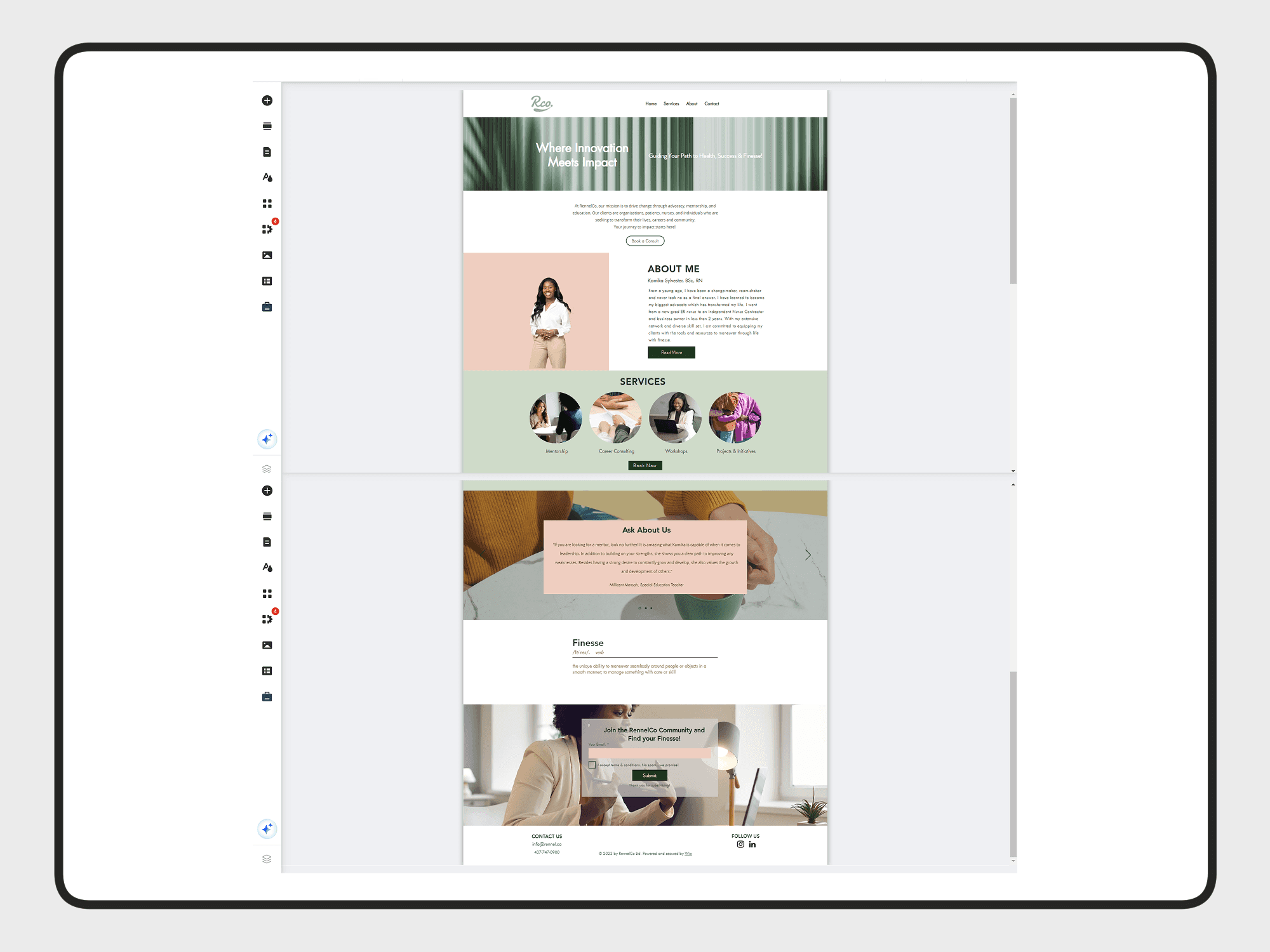This screenshot has height=952, width=1270.
Task: Open Pages & Menu in the upper editor sidebar
Action: [267, 152]
